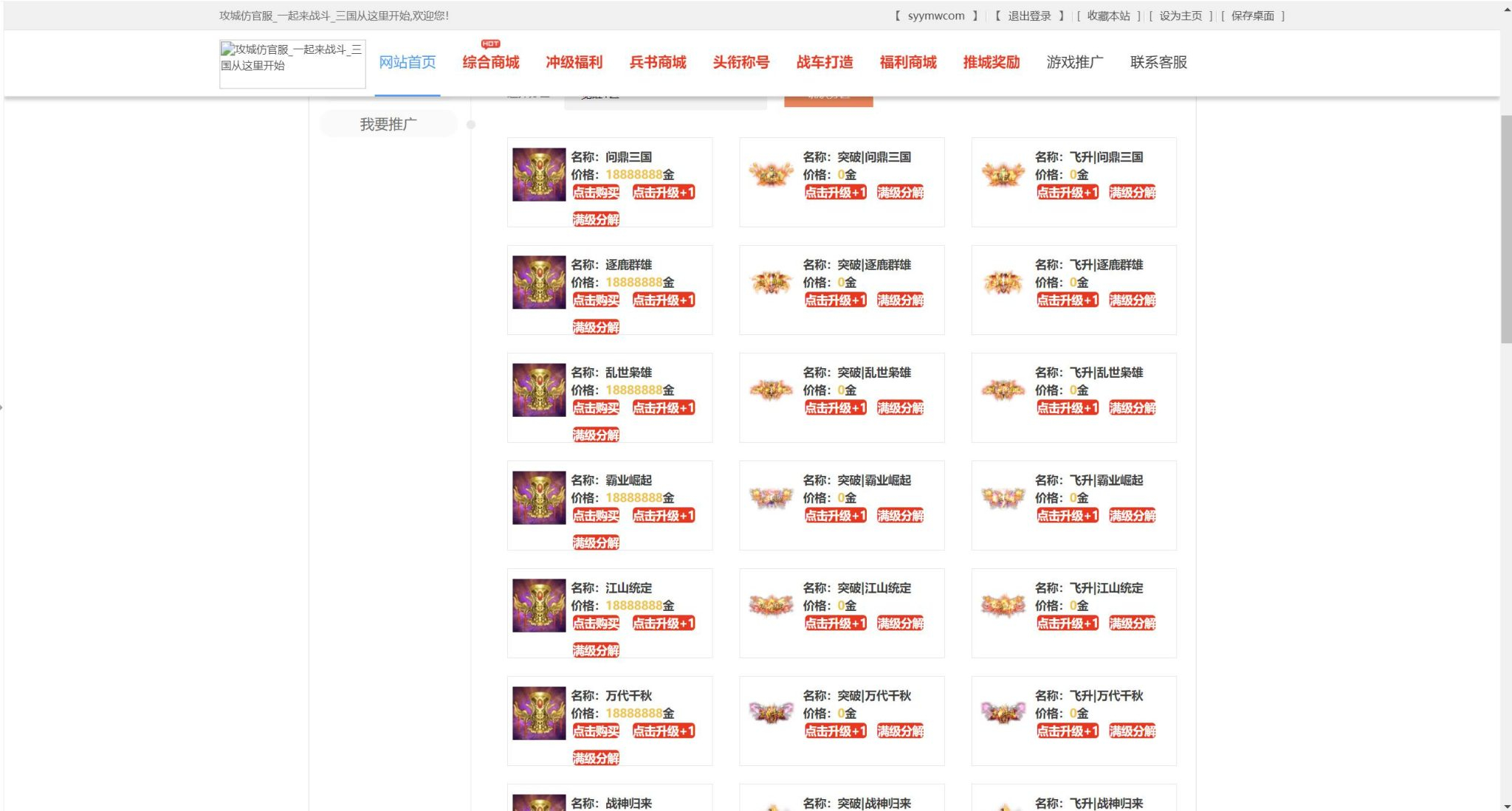Click the 收藏本站 link
Viewport: 1512px width, 811px height.
(x=1108, y=15)
